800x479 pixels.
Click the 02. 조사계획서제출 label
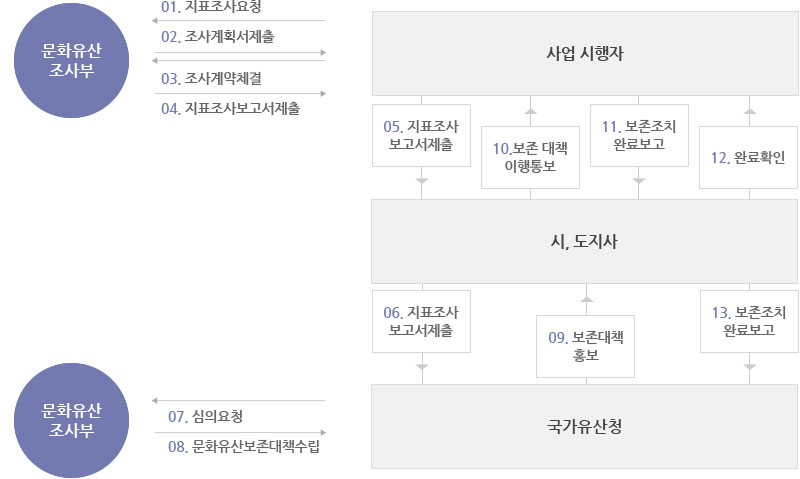point(218,37)
